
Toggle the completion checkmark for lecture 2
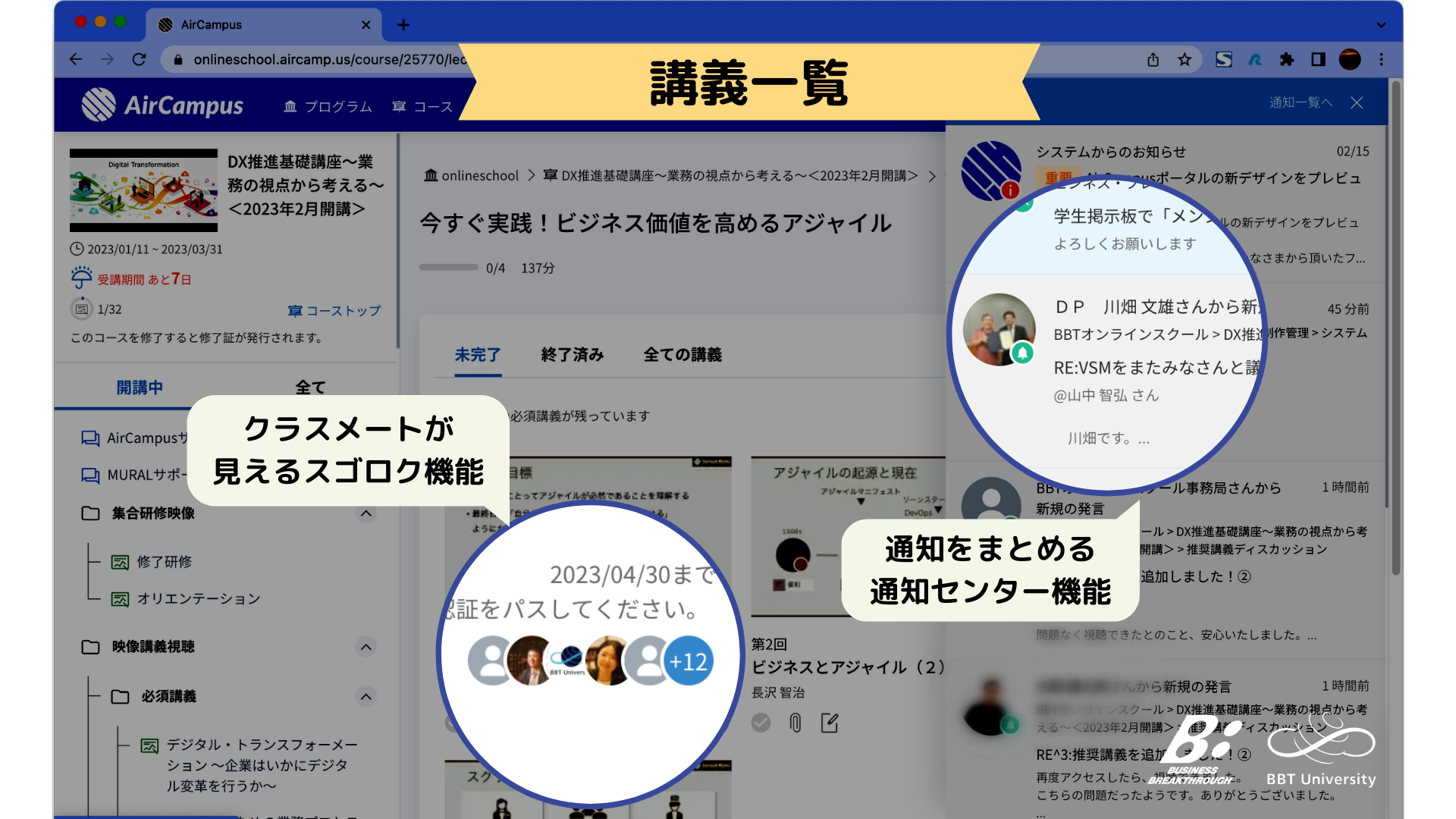(761, 723)
